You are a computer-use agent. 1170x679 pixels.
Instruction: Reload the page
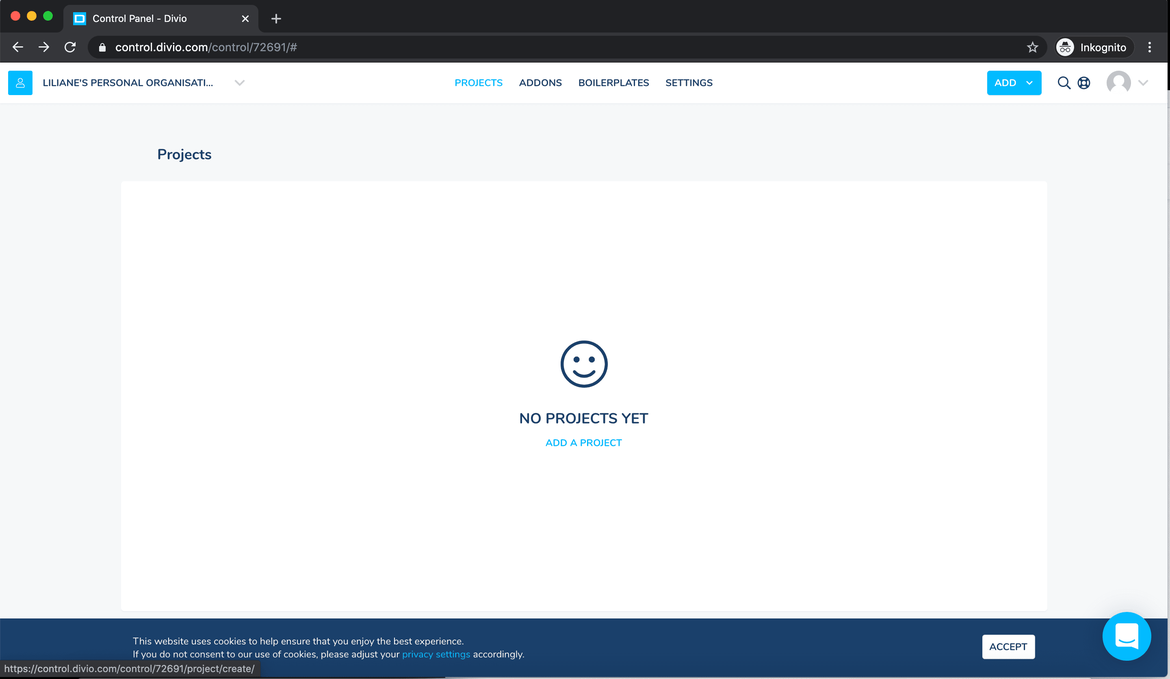point(70,47)
